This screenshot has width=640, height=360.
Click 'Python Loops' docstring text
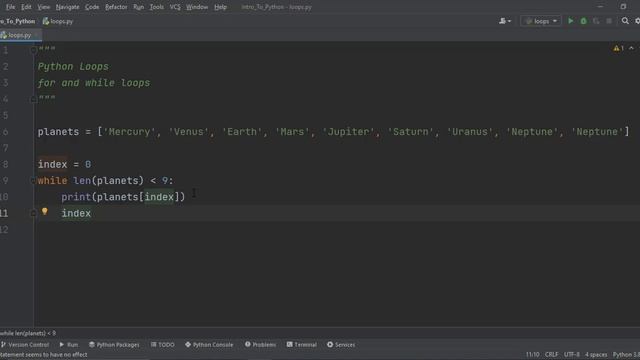[x=73, y=67]
